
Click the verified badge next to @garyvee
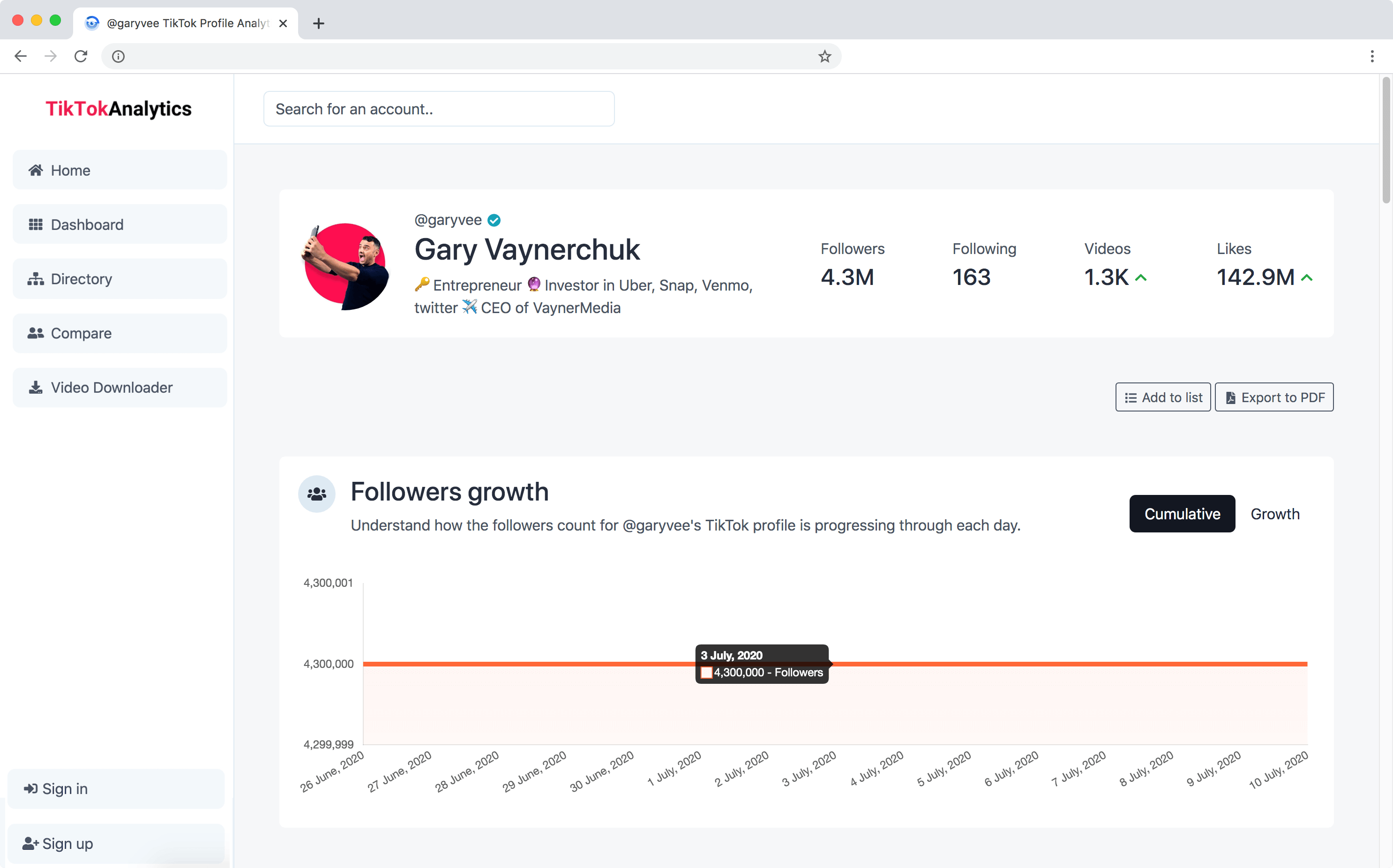(x=494, y=220)
